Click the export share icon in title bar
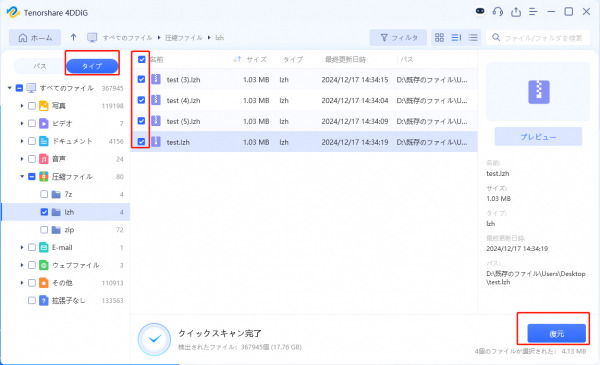Viewport: 600px width, 365px height. [x=516, y=12]
